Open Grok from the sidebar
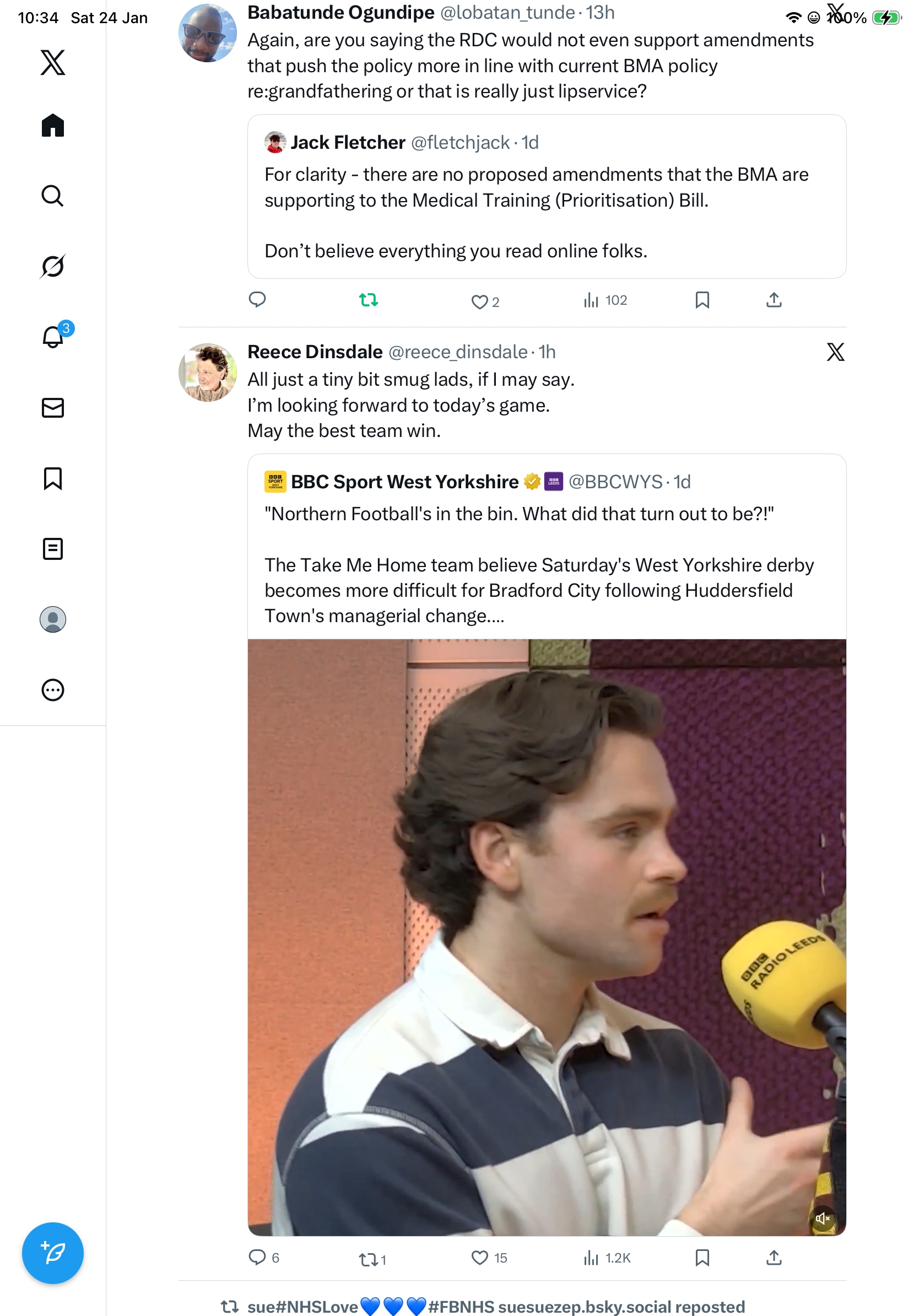Viewport: 919px width, 1316px height. coord(53,266)
